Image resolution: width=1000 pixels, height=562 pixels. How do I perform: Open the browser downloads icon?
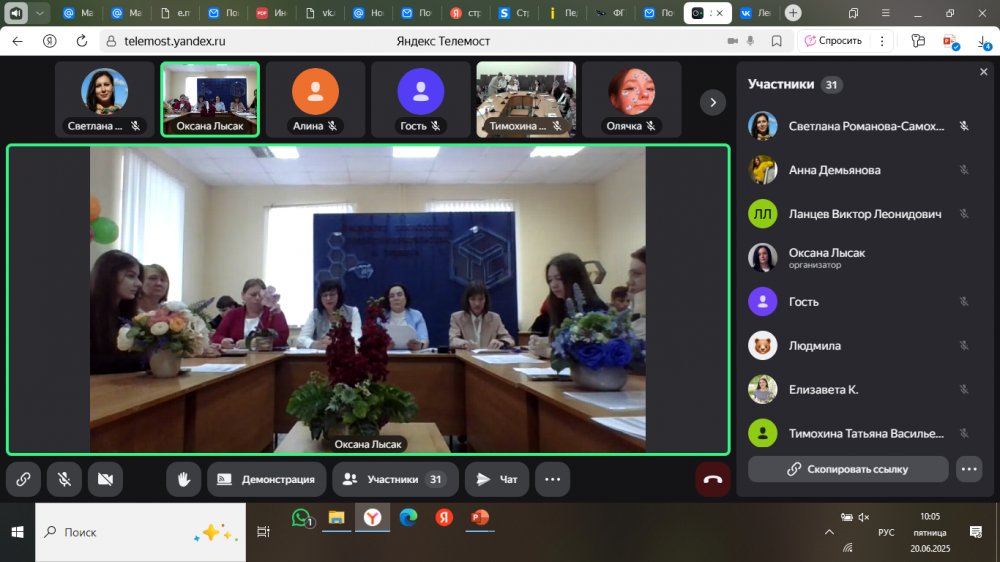coord(982,41)
